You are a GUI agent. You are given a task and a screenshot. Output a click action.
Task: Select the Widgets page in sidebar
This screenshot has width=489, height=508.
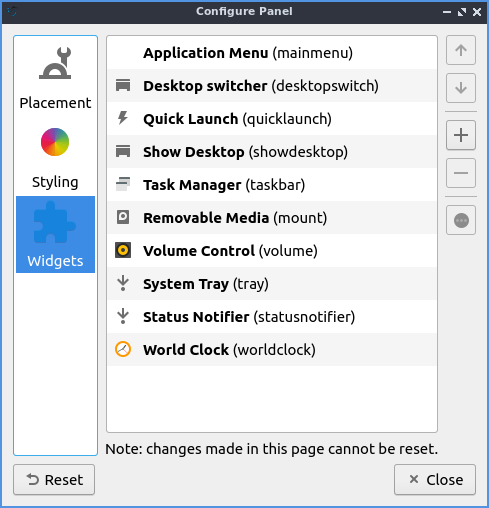click(55, 234)
